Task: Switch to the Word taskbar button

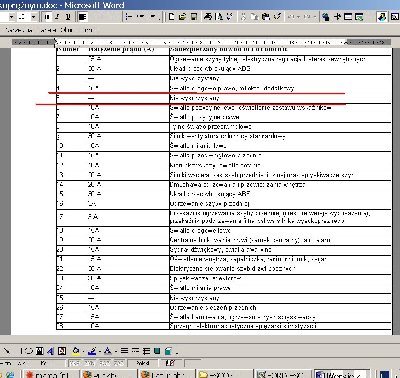Action: [x=342, y=375]
